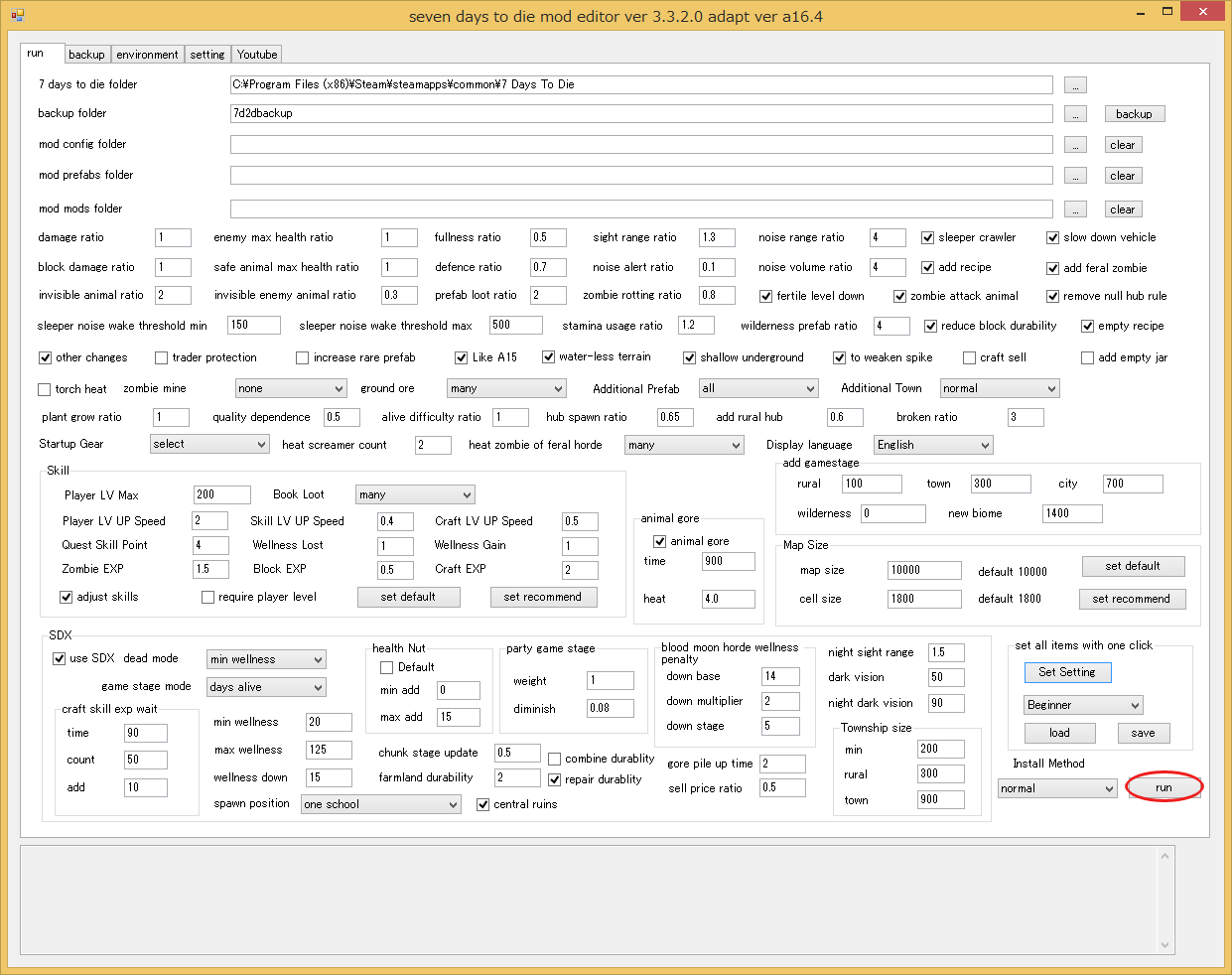Click add gamestage city field
This screenshot has height=975, width=1232.
(1133, 484)
